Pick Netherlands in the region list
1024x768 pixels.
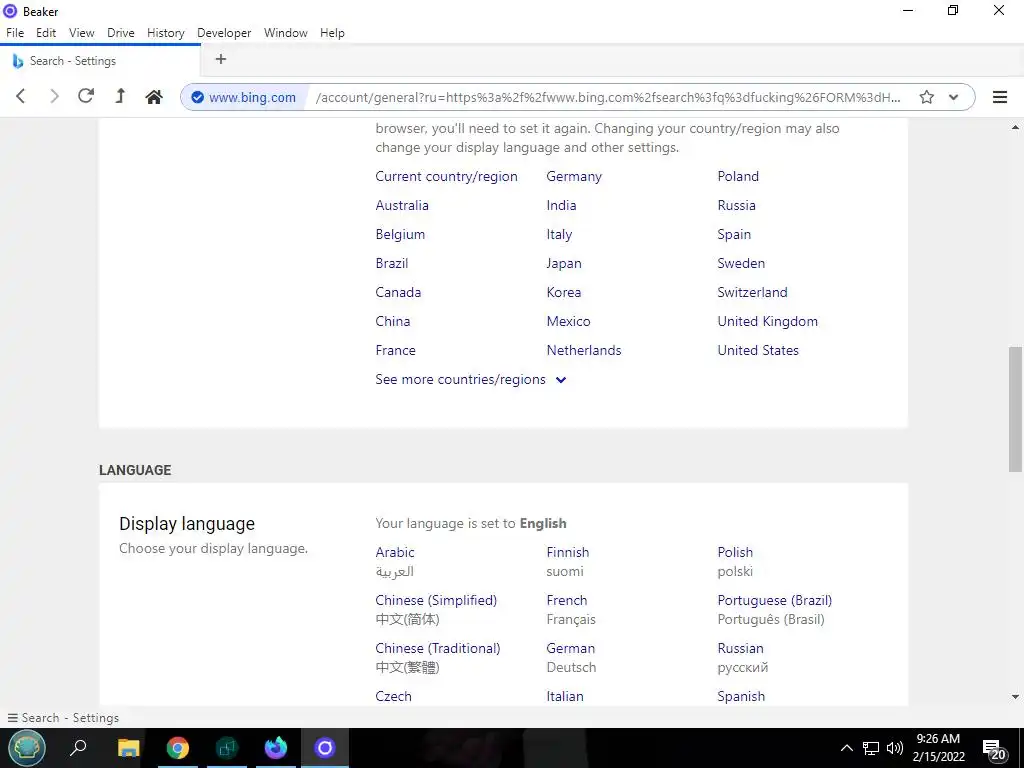(x=584, y=350)
